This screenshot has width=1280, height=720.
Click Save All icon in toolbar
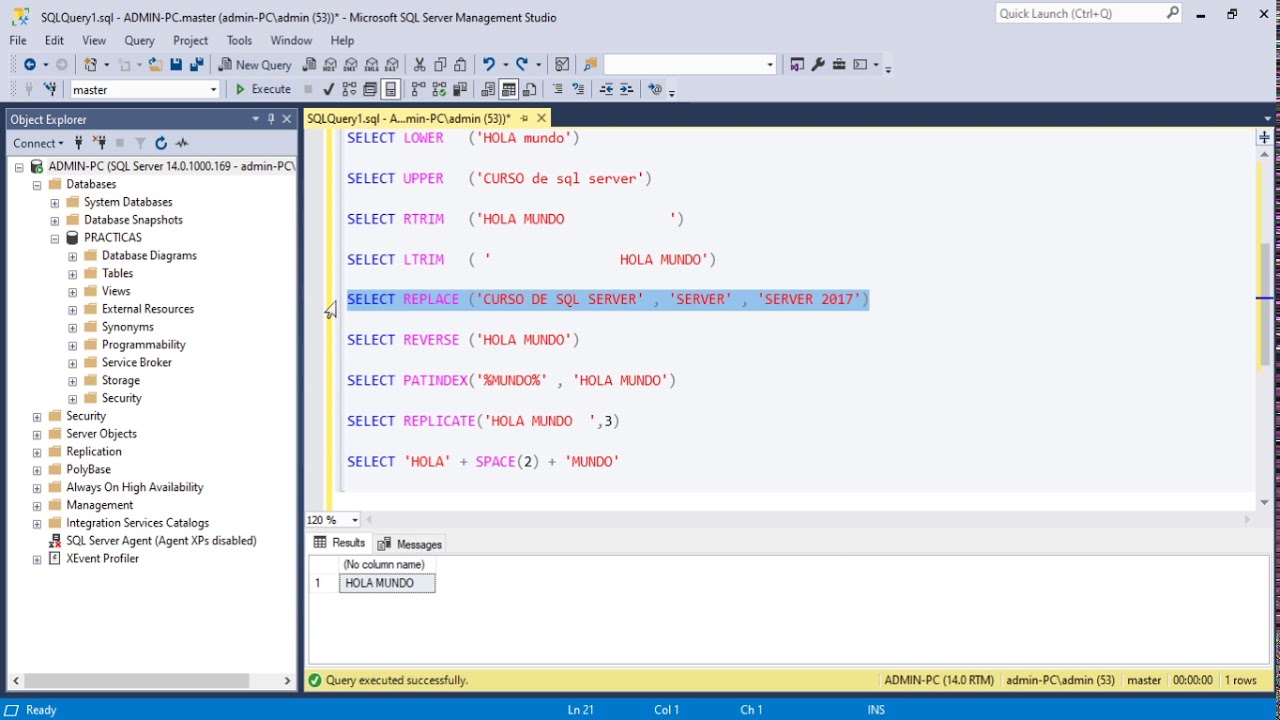pyautogui.click(x=196, y=64)
